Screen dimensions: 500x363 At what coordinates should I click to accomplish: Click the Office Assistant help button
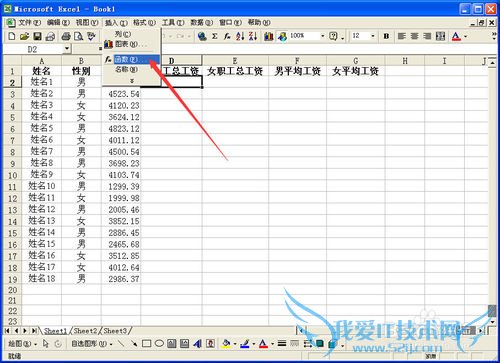point(333,36)
